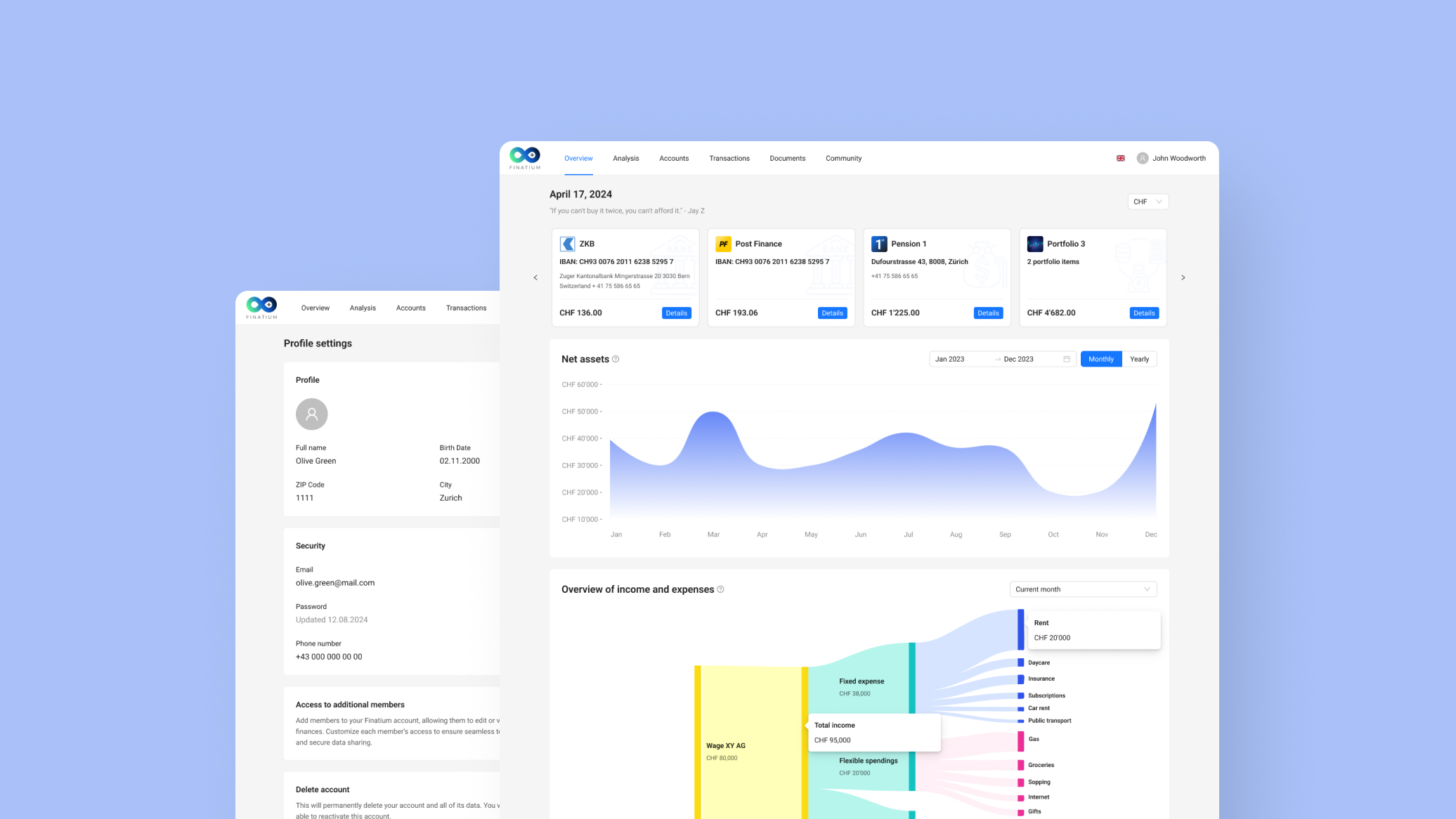Click the blue Rent bar in Sankey chart
The width and height of the screenshot is (1456, 819).
coord(1020,629)
